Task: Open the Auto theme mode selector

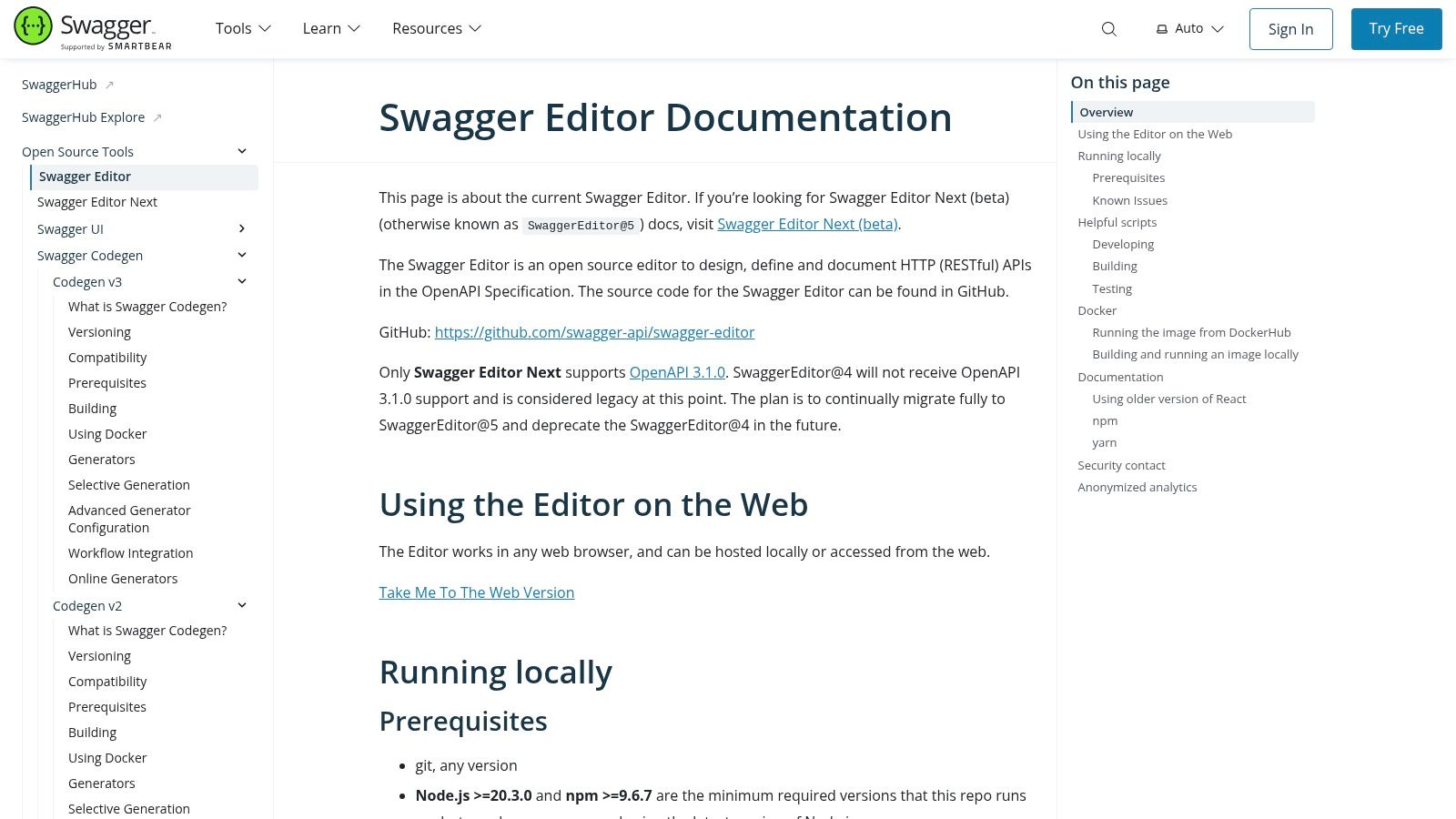Action: click(1189, 29)
